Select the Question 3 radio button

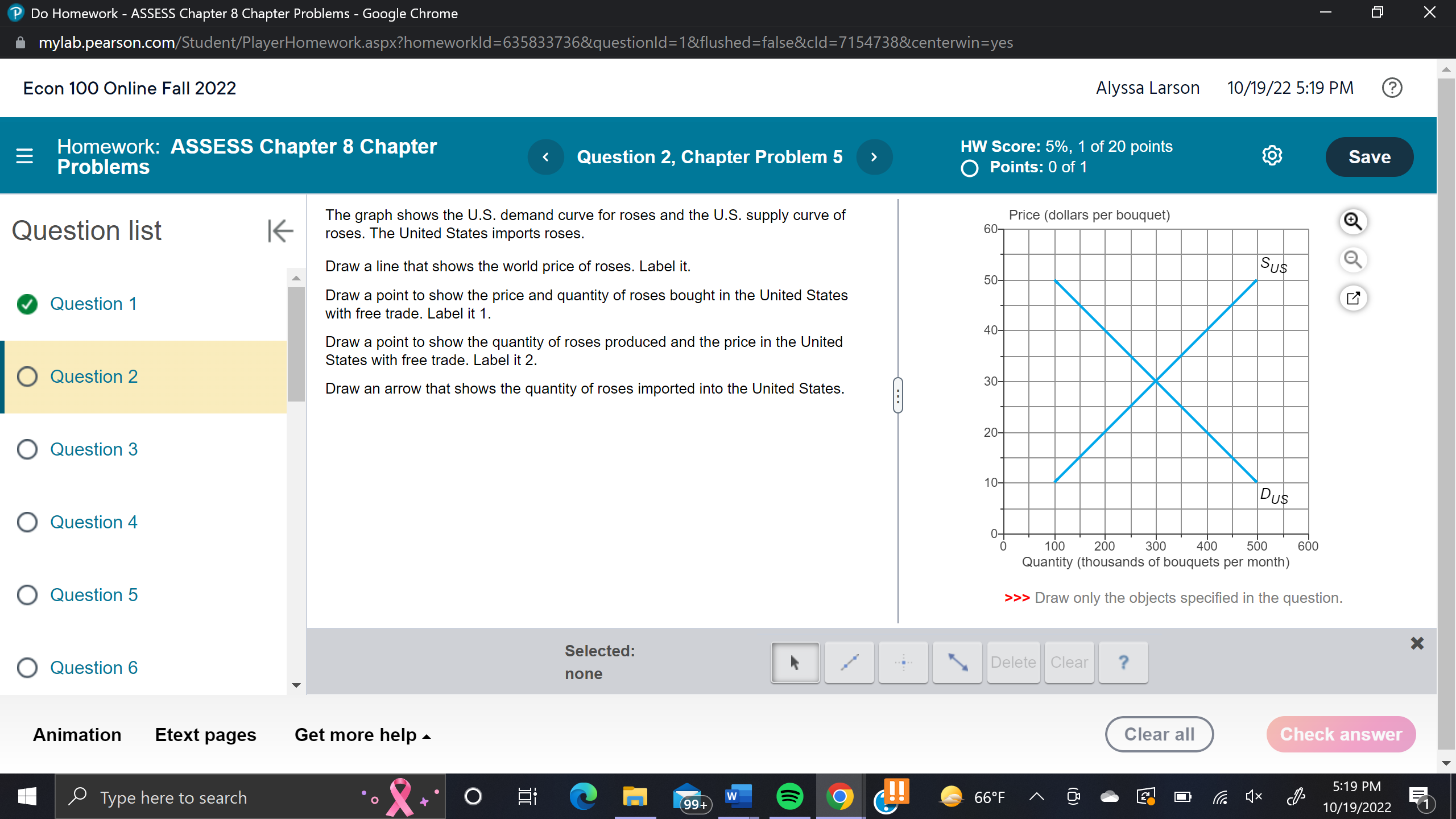27,449
